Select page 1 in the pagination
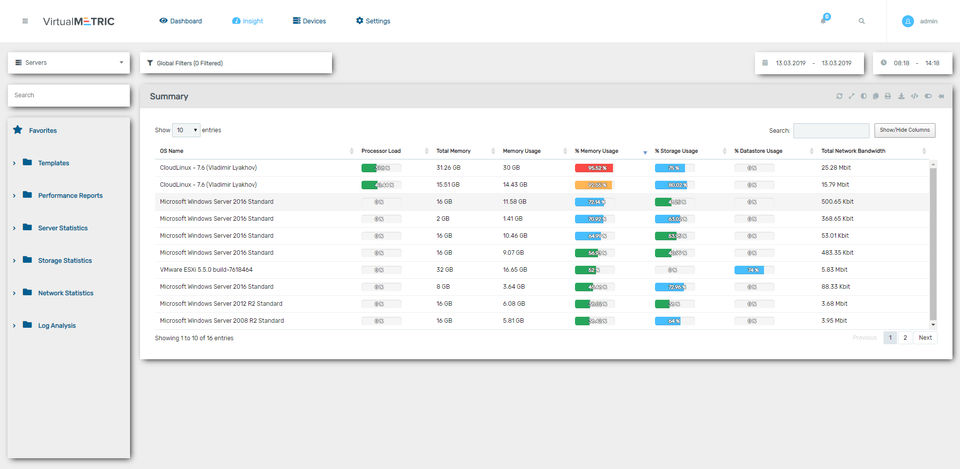This screenshot has height=469, width=960. click(x=890, y=337)
